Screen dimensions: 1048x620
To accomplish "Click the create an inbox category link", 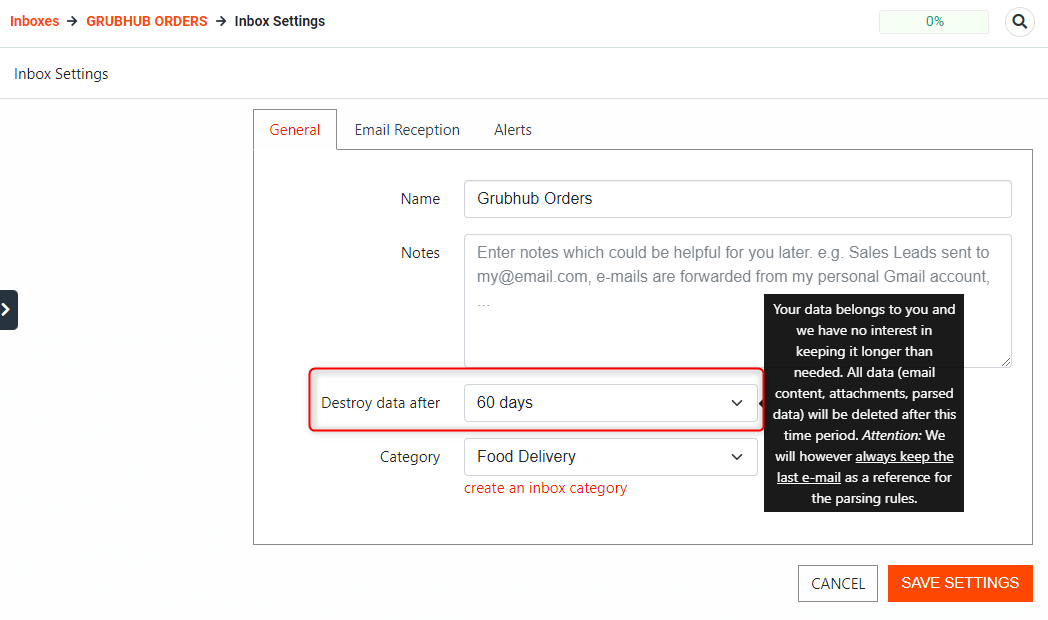I will point(545,488).
